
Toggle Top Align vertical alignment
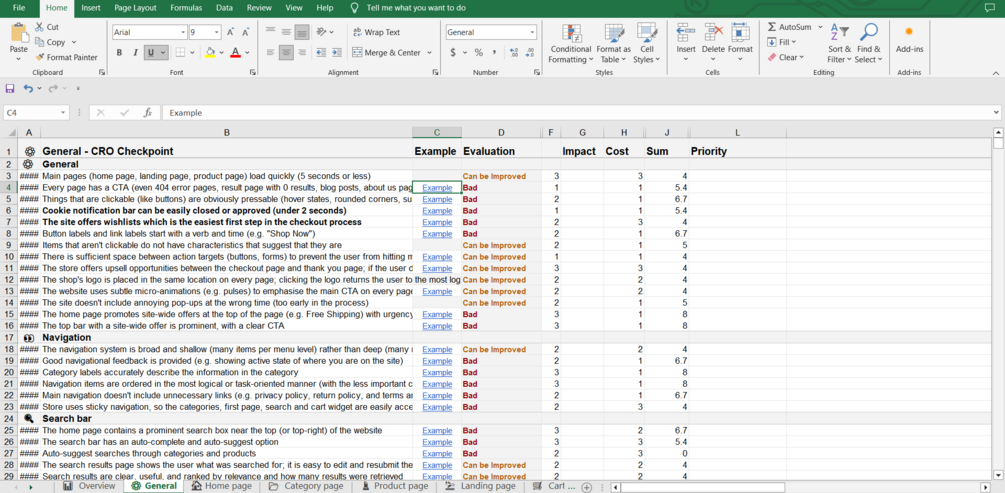pos(270,31)
